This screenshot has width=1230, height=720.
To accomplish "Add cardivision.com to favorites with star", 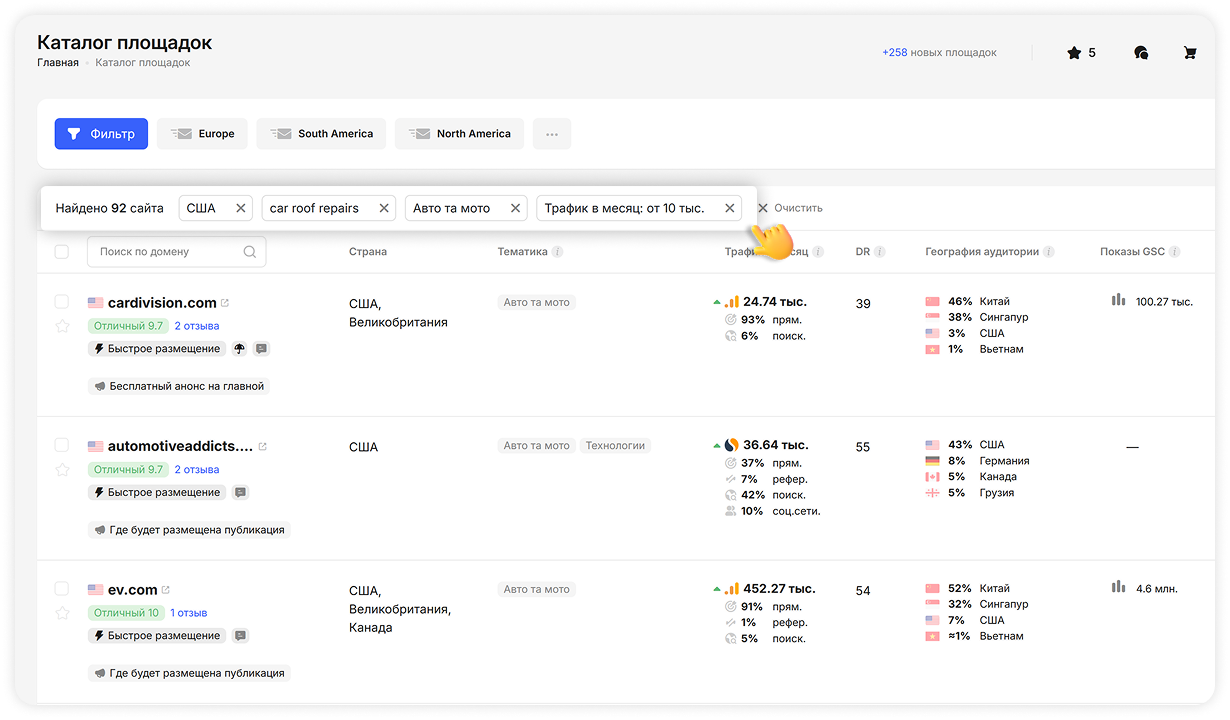I will coord(62,326).
